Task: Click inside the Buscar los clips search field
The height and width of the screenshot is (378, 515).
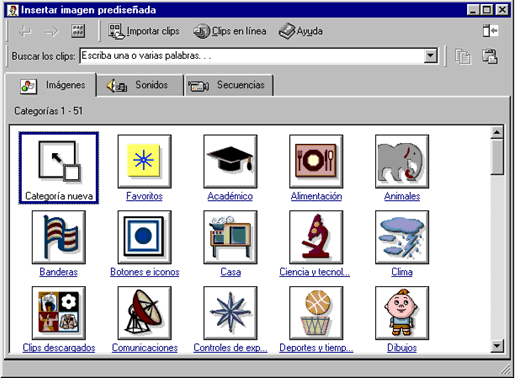Action: [252, 56]
